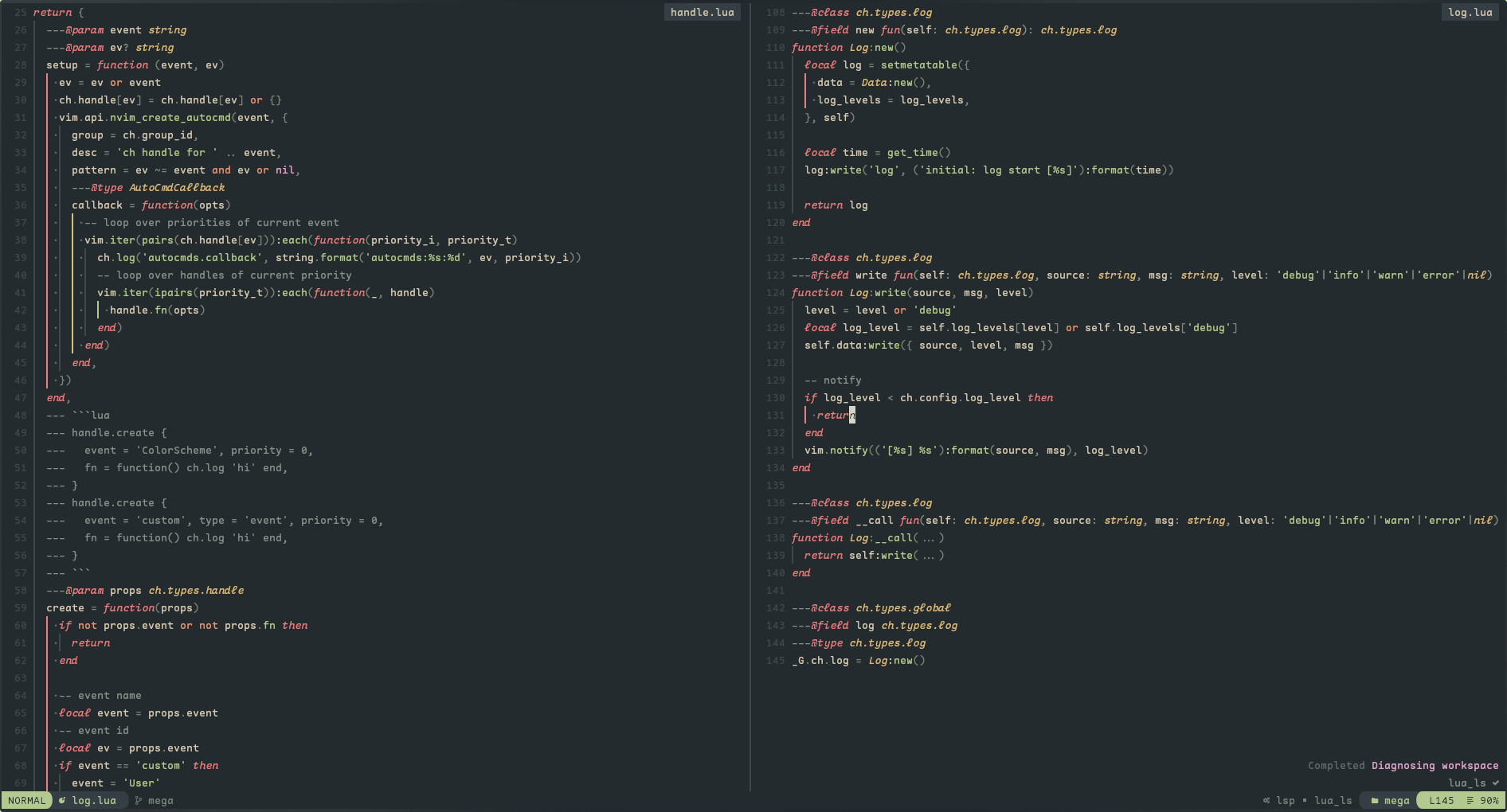
Task: Click line number 138 of the folded line
Action: coord(776,537)
